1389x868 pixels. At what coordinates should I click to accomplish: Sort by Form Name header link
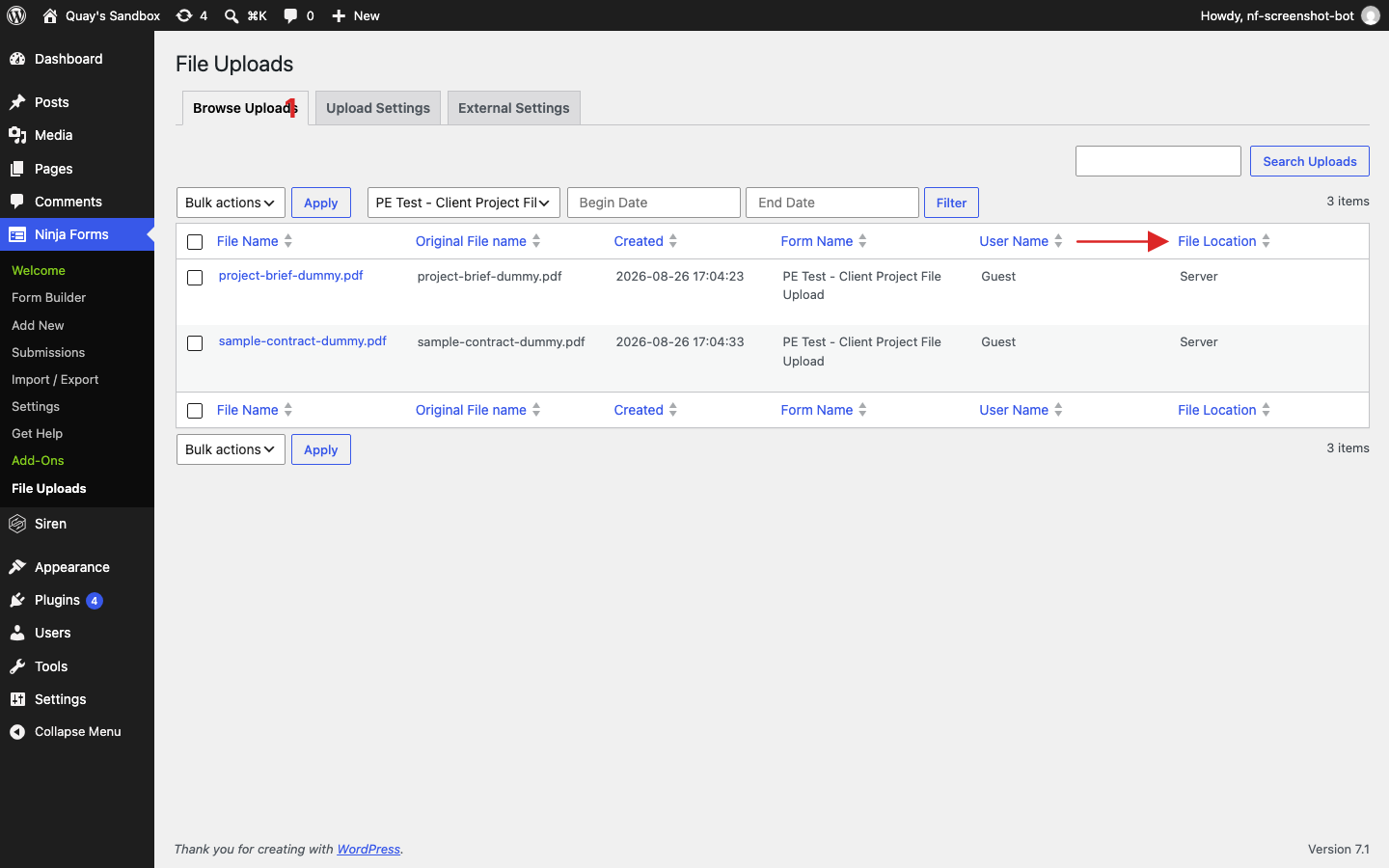[817, 241]
